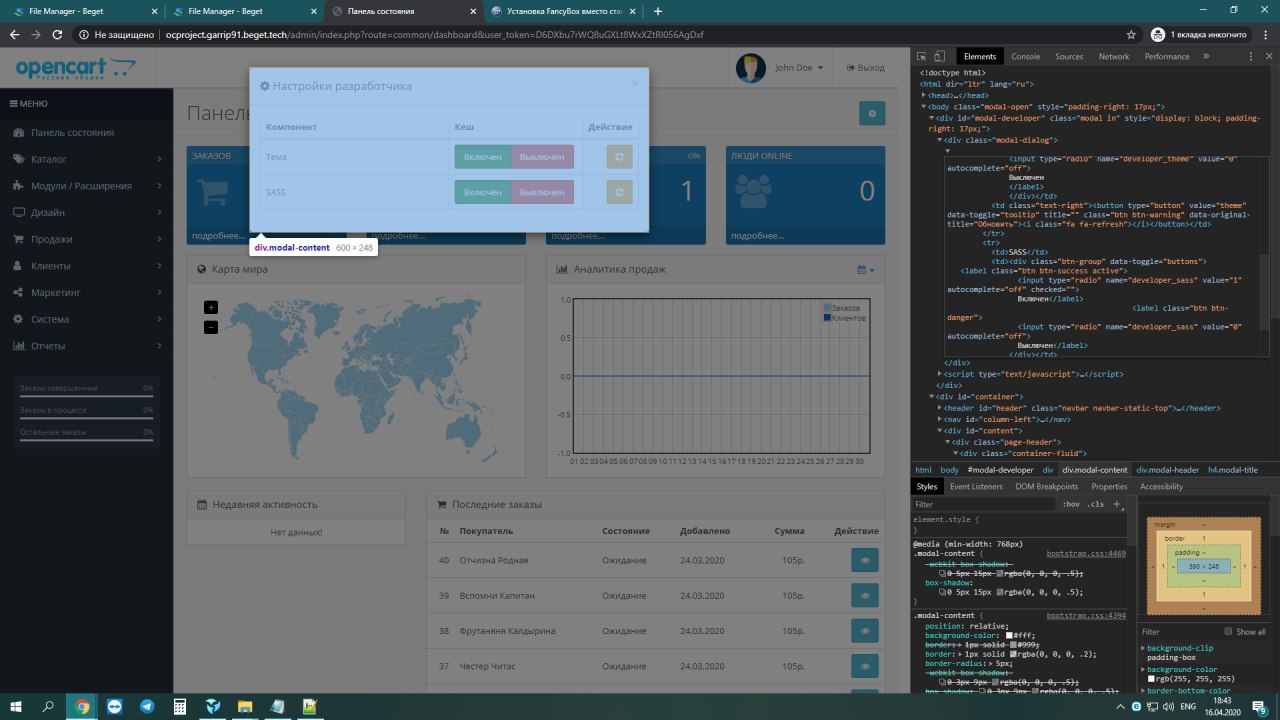Expand the Система sidebar menu

[x=86, y=319]
